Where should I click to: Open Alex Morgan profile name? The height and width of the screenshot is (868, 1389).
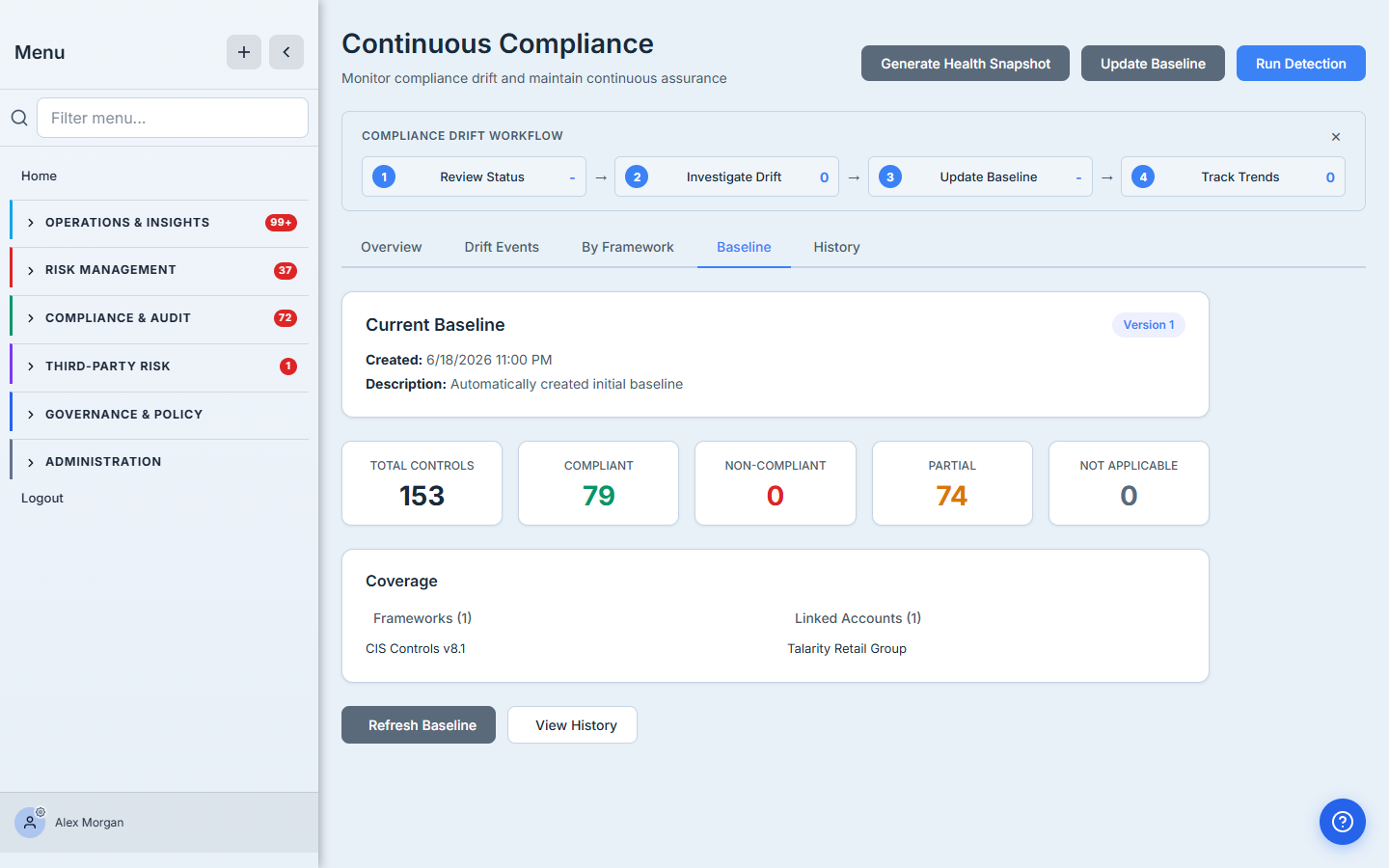(90, 823)
